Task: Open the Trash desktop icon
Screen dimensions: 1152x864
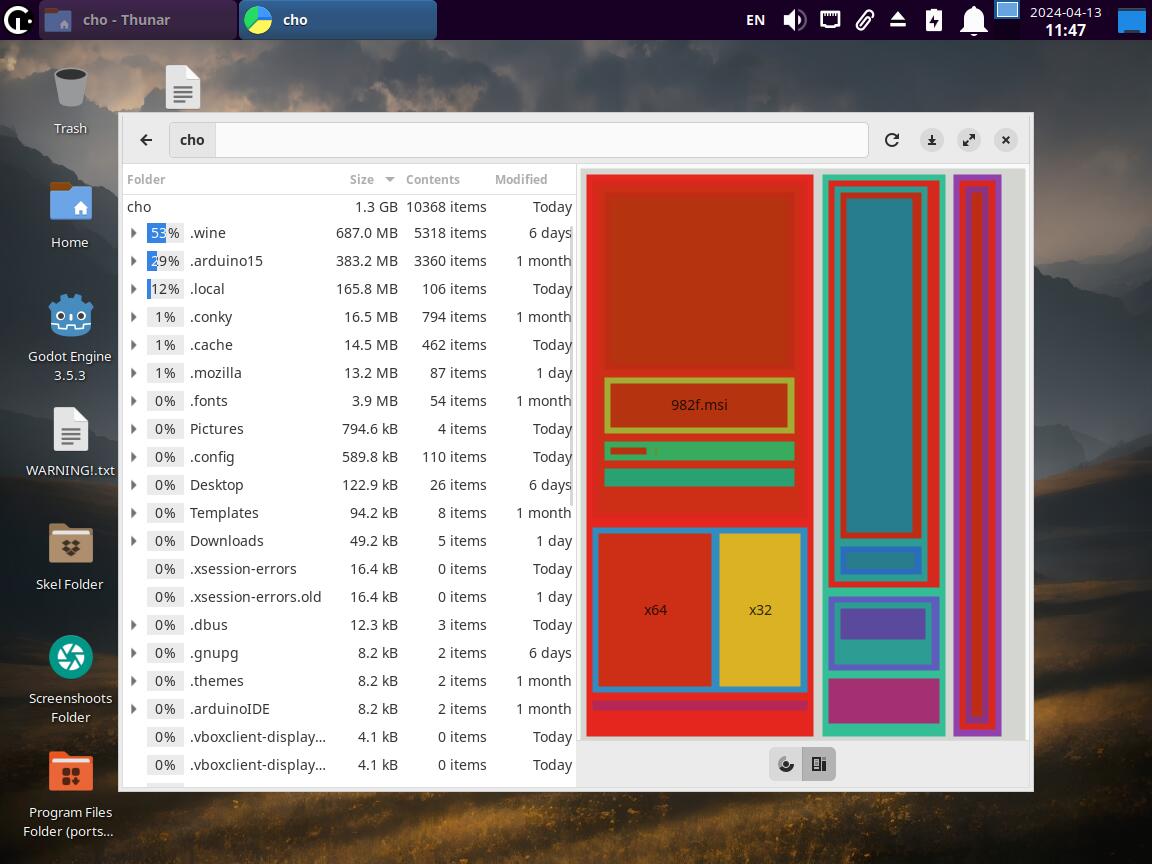Action: (70, 89)
